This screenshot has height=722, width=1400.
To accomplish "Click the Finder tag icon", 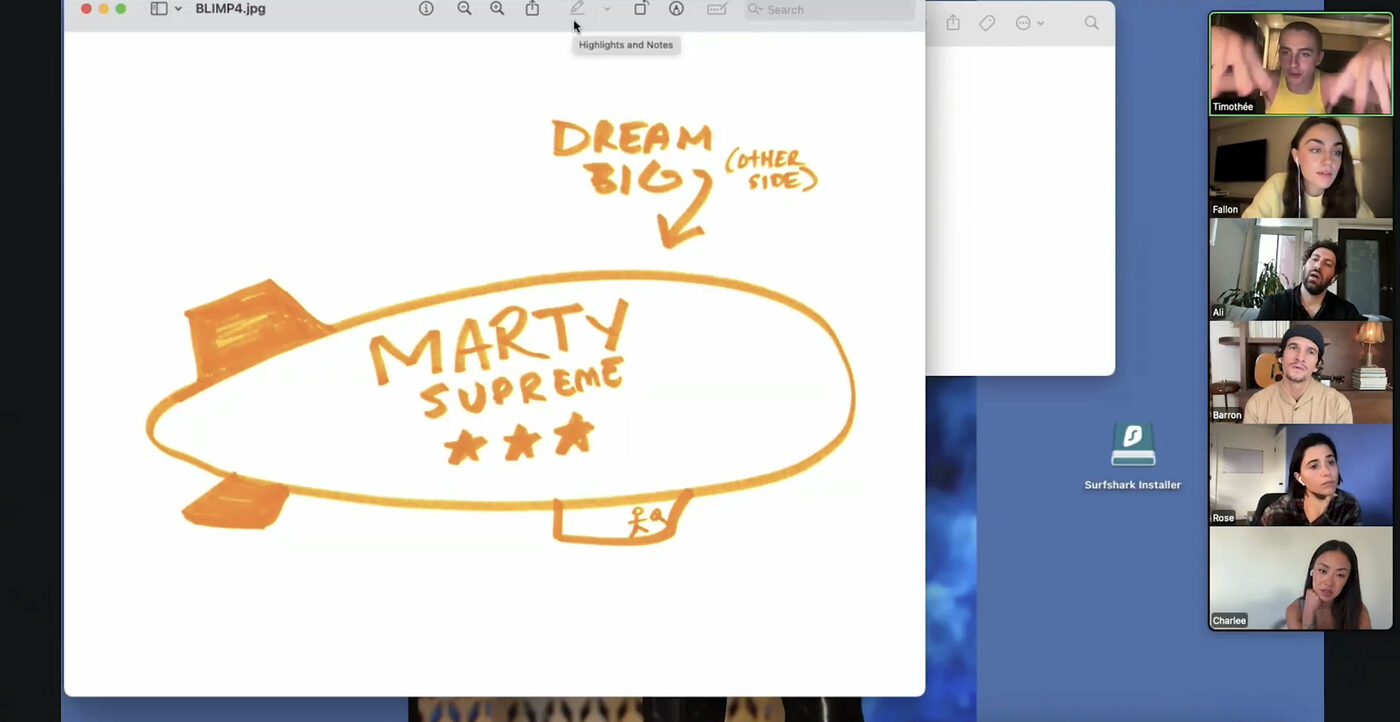I will coord(987,23).
